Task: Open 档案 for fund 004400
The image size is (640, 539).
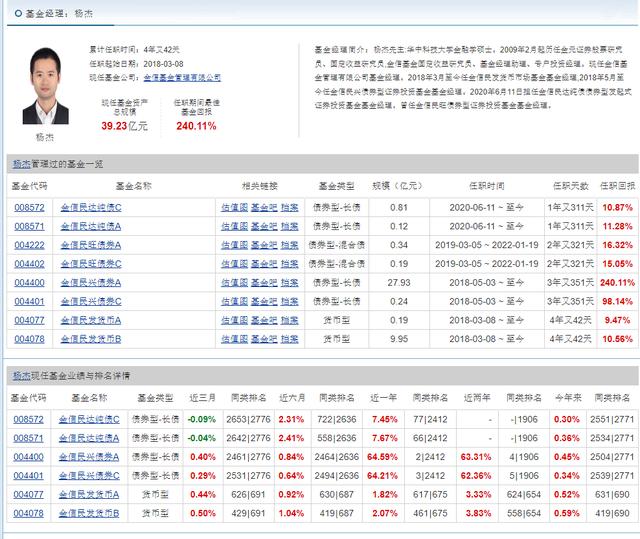Action: 290,283
